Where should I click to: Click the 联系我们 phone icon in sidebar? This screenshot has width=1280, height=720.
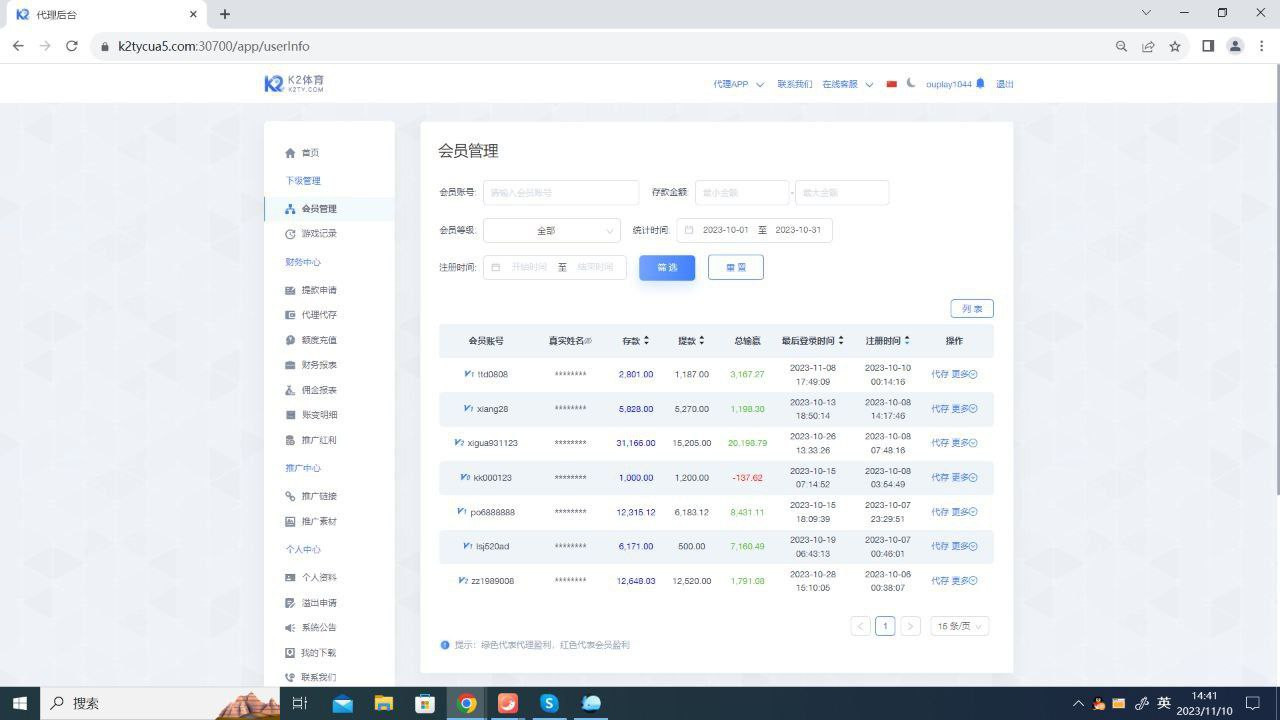point(290,678)
